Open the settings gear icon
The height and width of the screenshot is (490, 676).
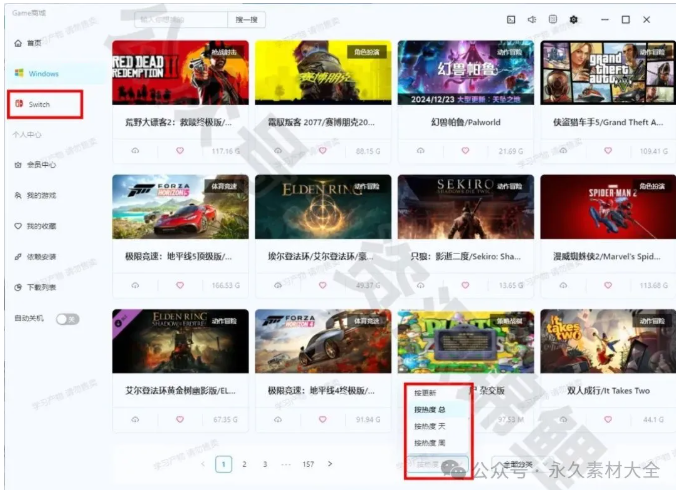[573, 19]
